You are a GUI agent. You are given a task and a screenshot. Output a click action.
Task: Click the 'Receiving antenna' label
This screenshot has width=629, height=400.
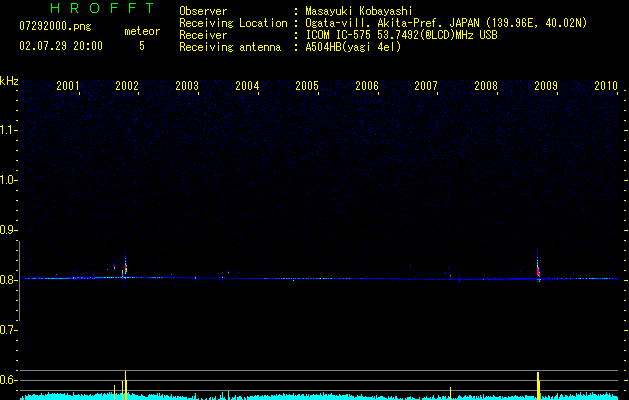[x=230, y=47]
